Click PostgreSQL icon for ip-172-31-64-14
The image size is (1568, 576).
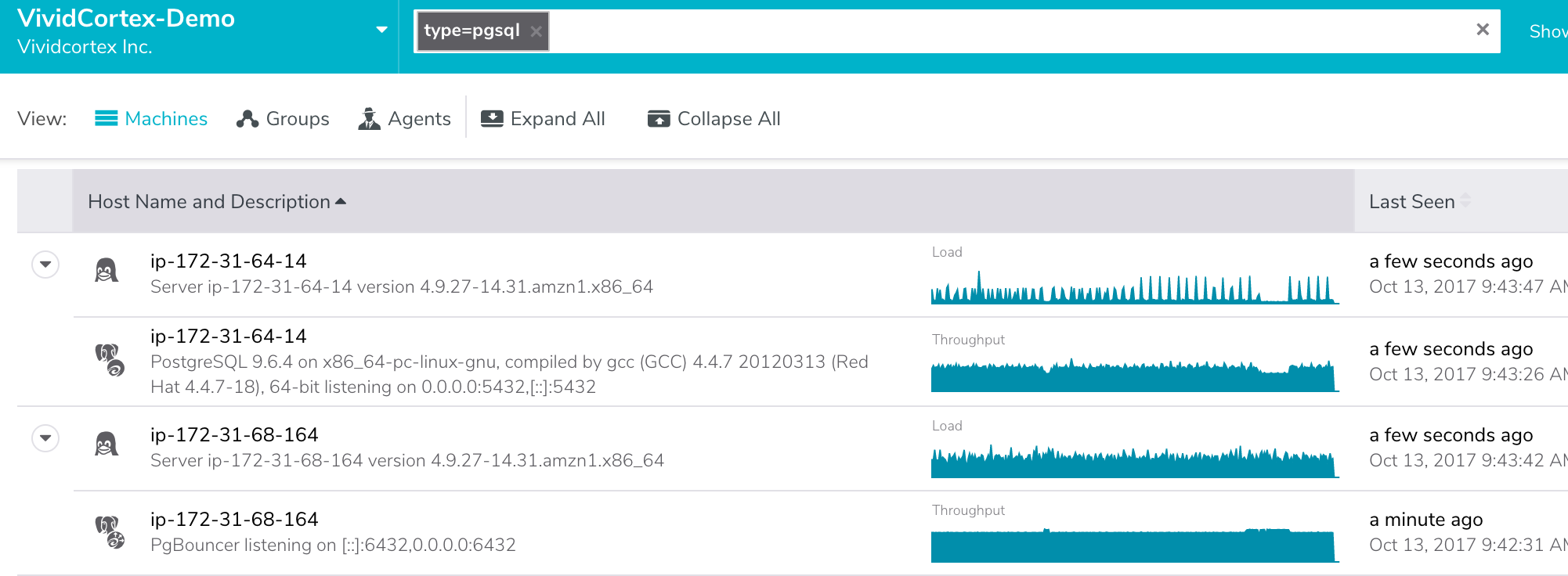point(110,360)
